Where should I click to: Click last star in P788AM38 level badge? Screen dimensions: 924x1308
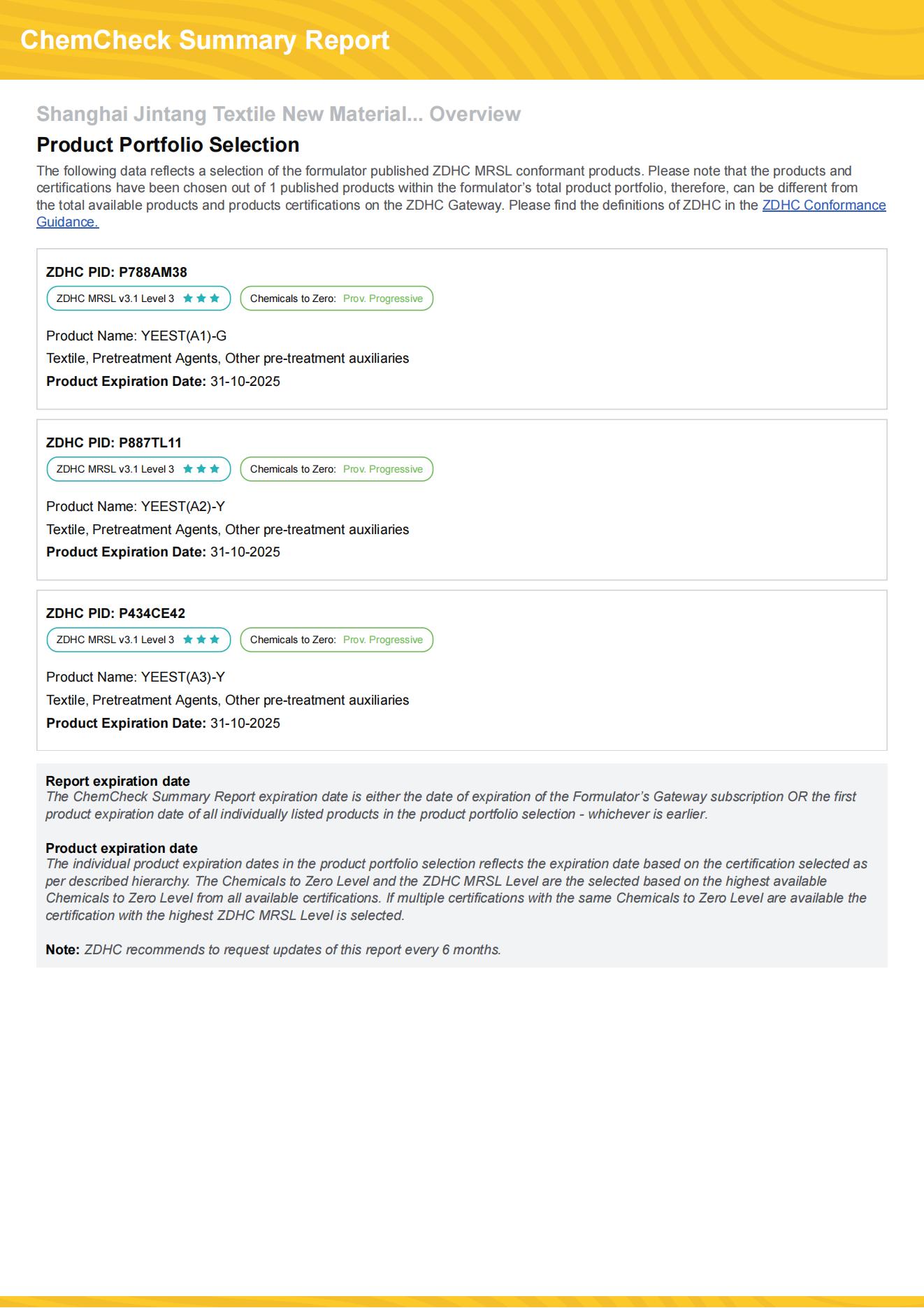215,299
